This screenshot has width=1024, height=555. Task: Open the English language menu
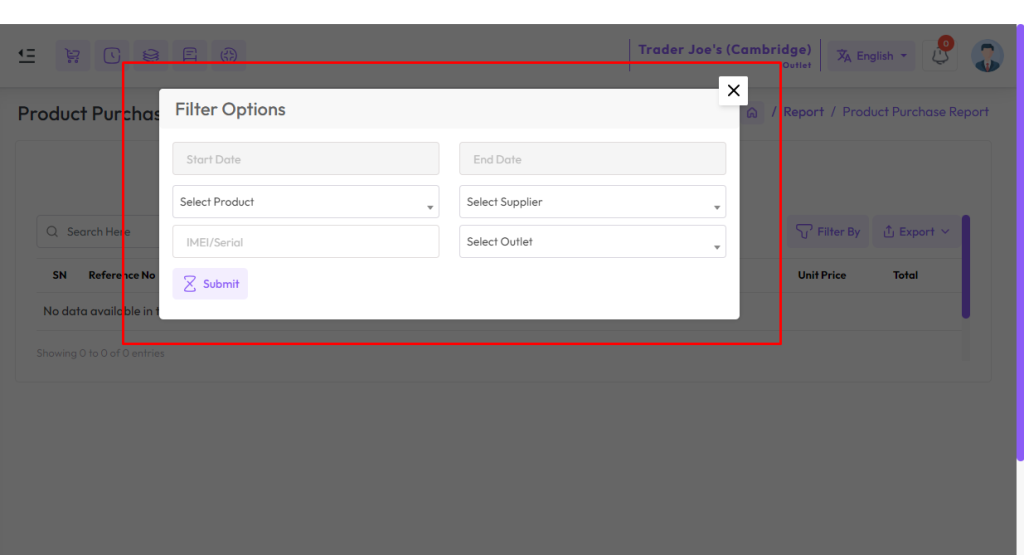coord(871,56)
